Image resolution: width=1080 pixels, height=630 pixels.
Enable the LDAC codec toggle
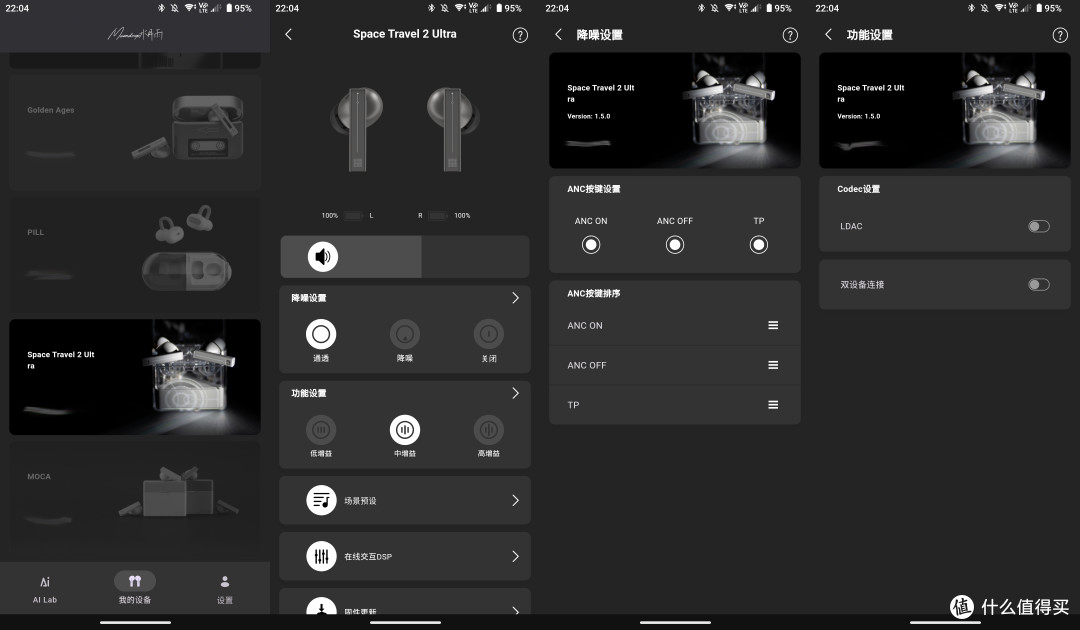coord(1039,226)
